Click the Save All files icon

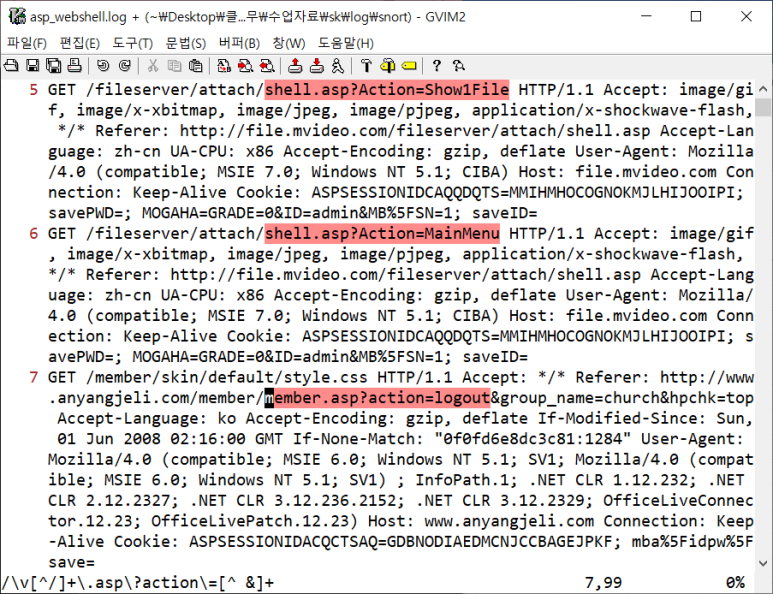click(53, 66)
